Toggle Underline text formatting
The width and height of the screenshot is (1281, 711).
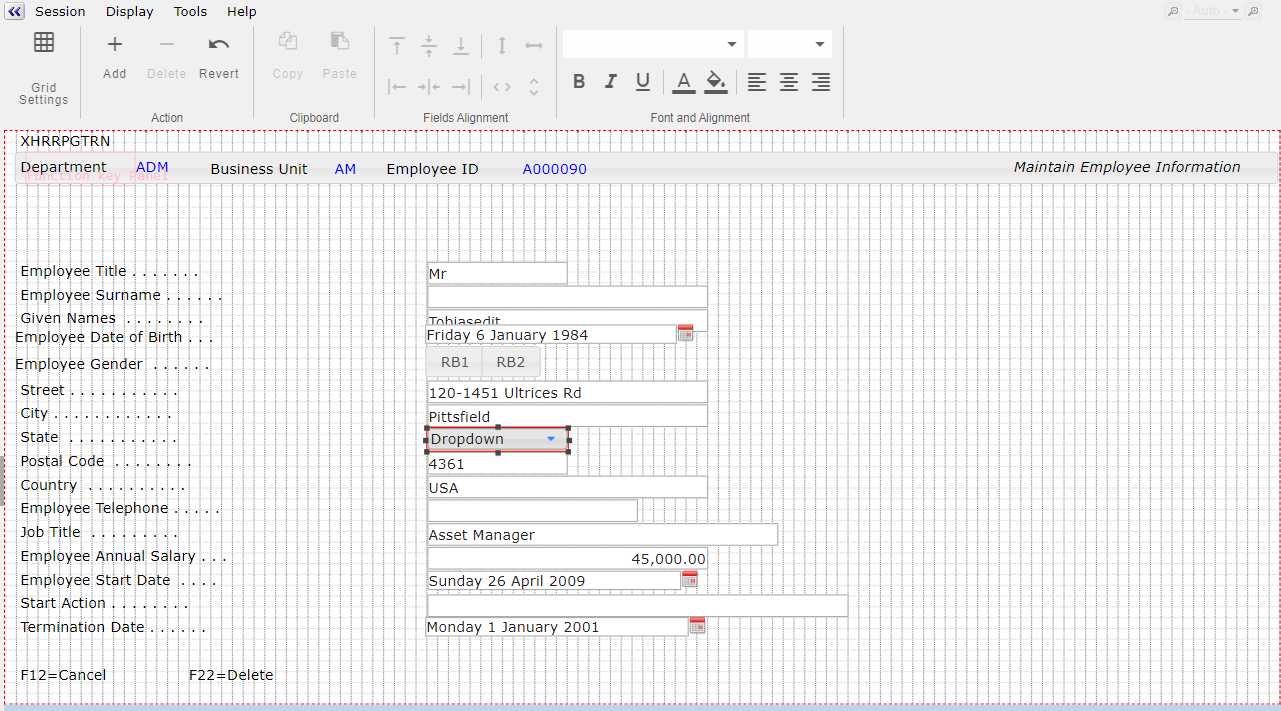click(x=643, y=82)
